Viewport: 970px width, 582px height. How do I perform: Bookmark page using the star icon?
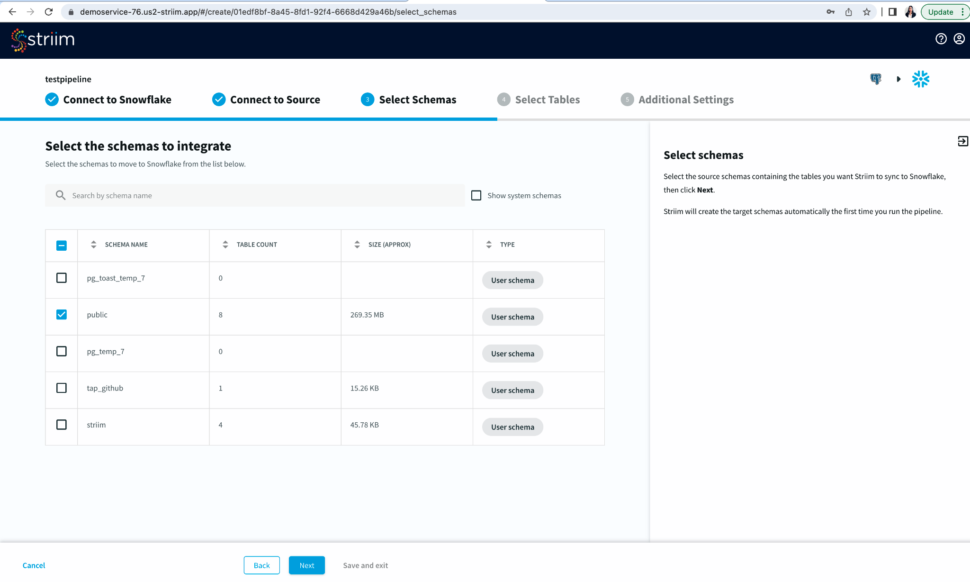tap(866, 12)
